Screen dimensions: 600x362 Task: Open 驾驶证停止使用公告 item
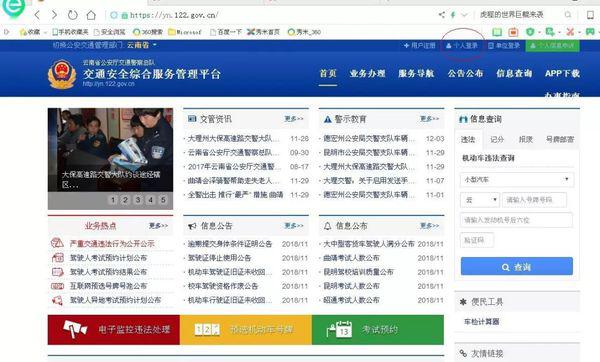point(220,258)
